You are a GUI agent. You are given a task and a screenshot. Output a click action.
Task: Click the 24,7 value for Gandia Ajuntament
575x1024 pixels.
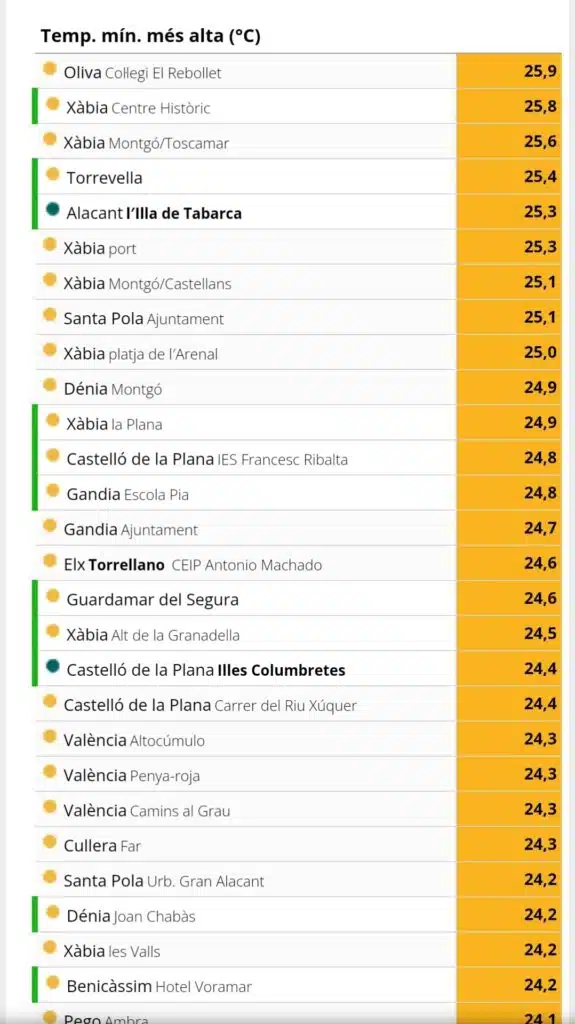[540, 528]
